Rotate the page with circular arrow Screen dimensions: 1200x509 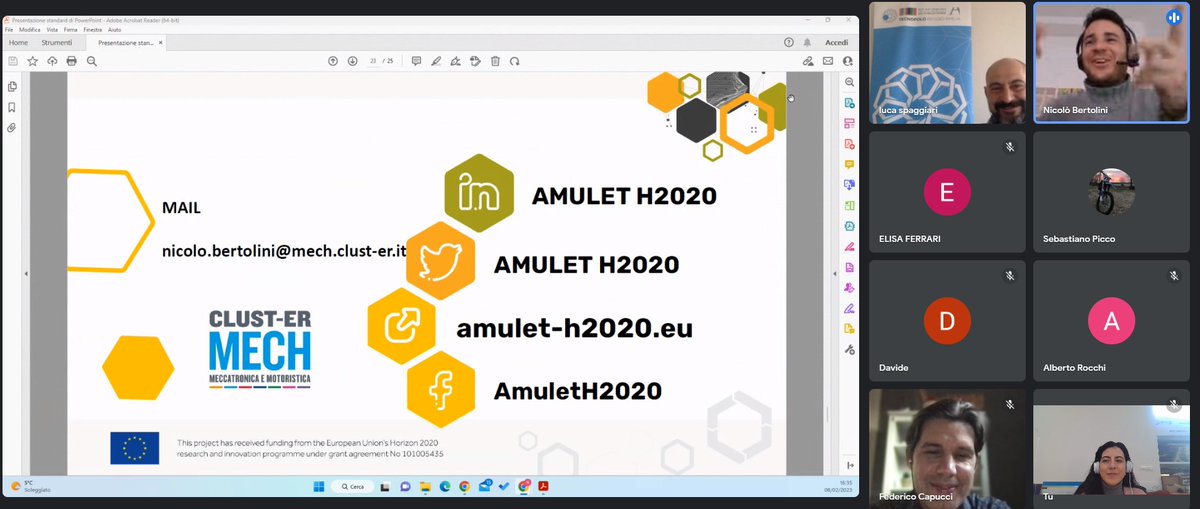pyautogui.click(x=515, y=61)
